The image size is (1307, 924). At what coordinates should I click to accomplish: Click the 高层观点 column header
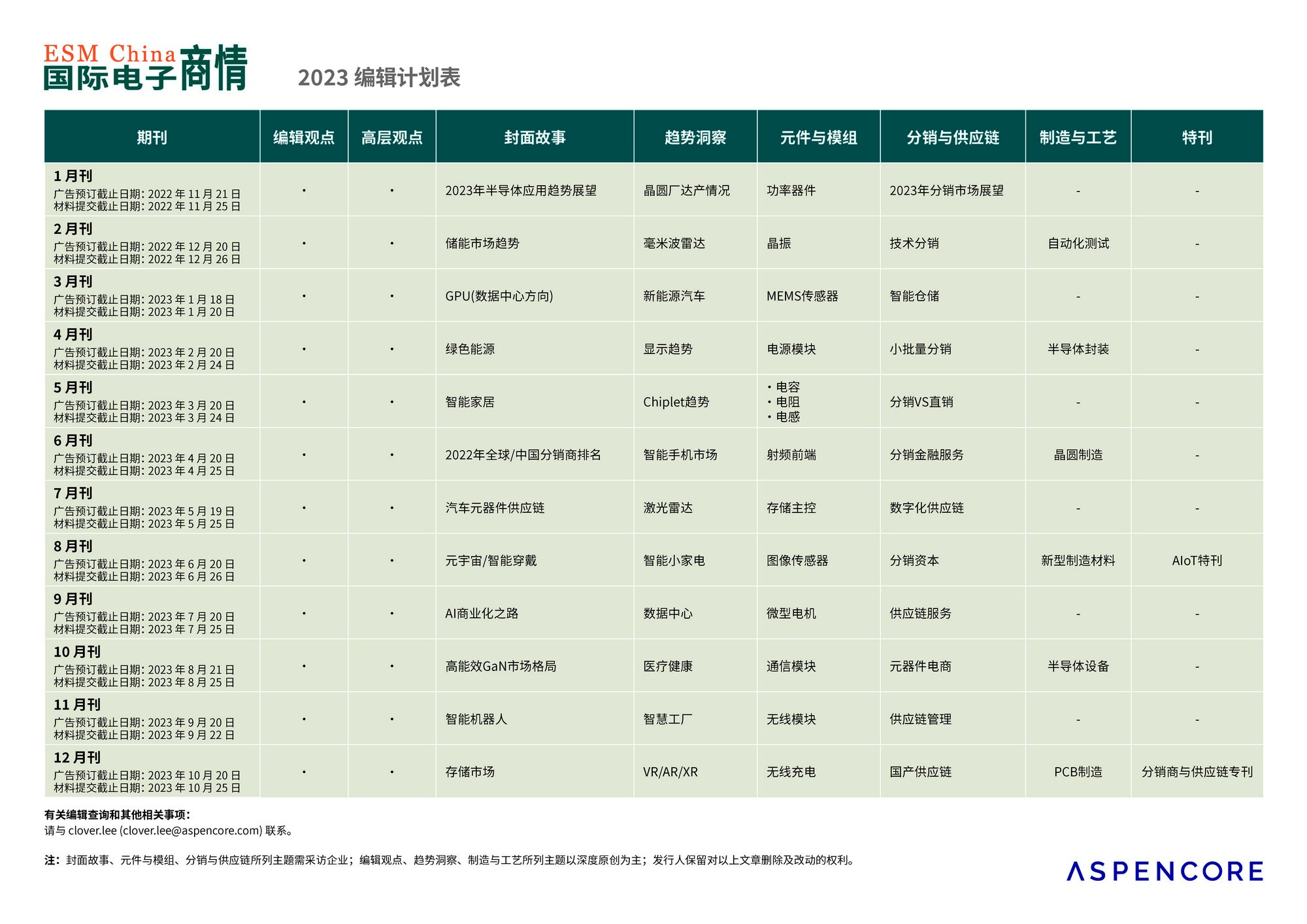(392, 137)
